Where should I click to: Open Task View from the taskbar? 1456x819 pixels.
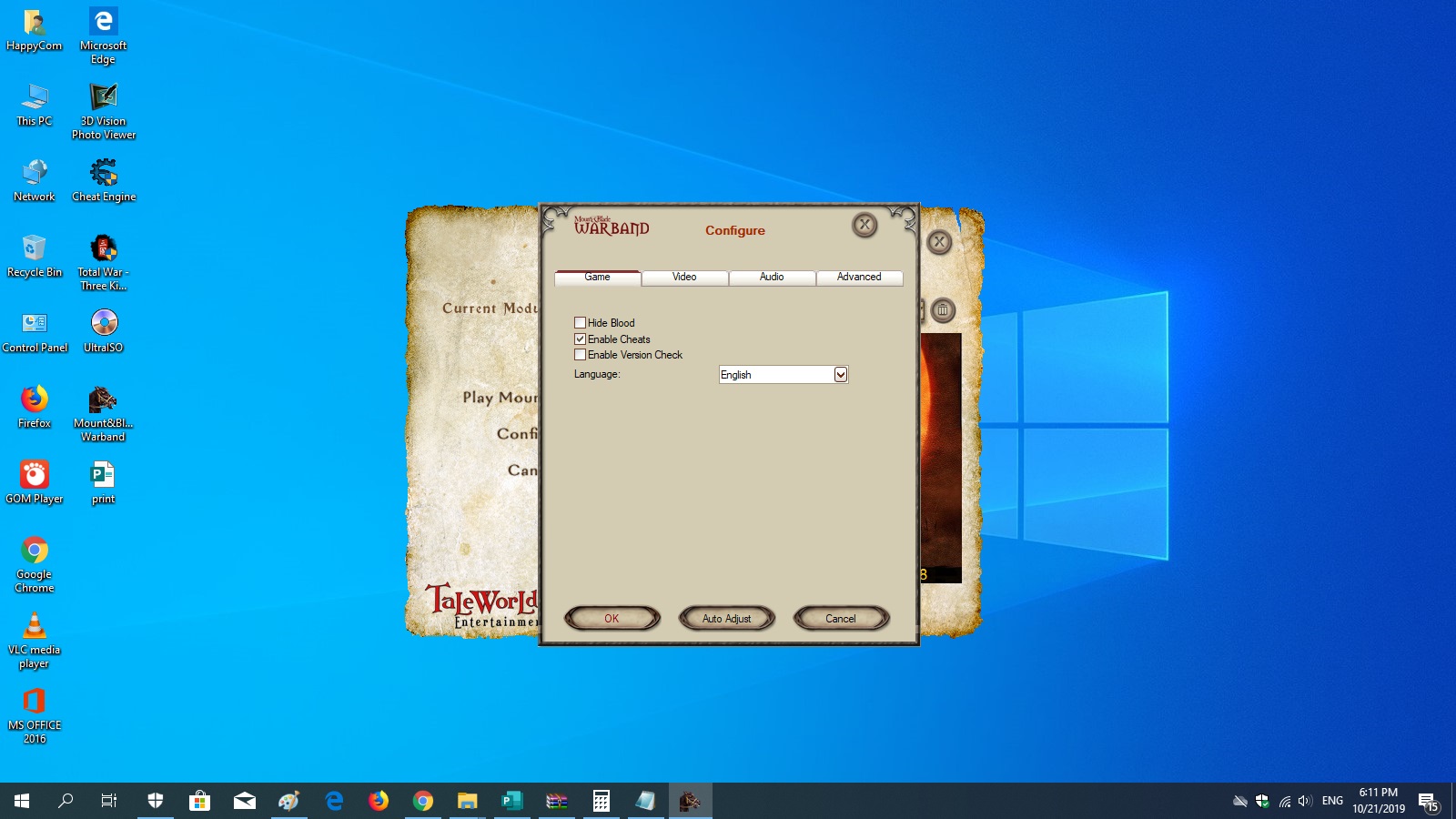click(x=109, y=801)
